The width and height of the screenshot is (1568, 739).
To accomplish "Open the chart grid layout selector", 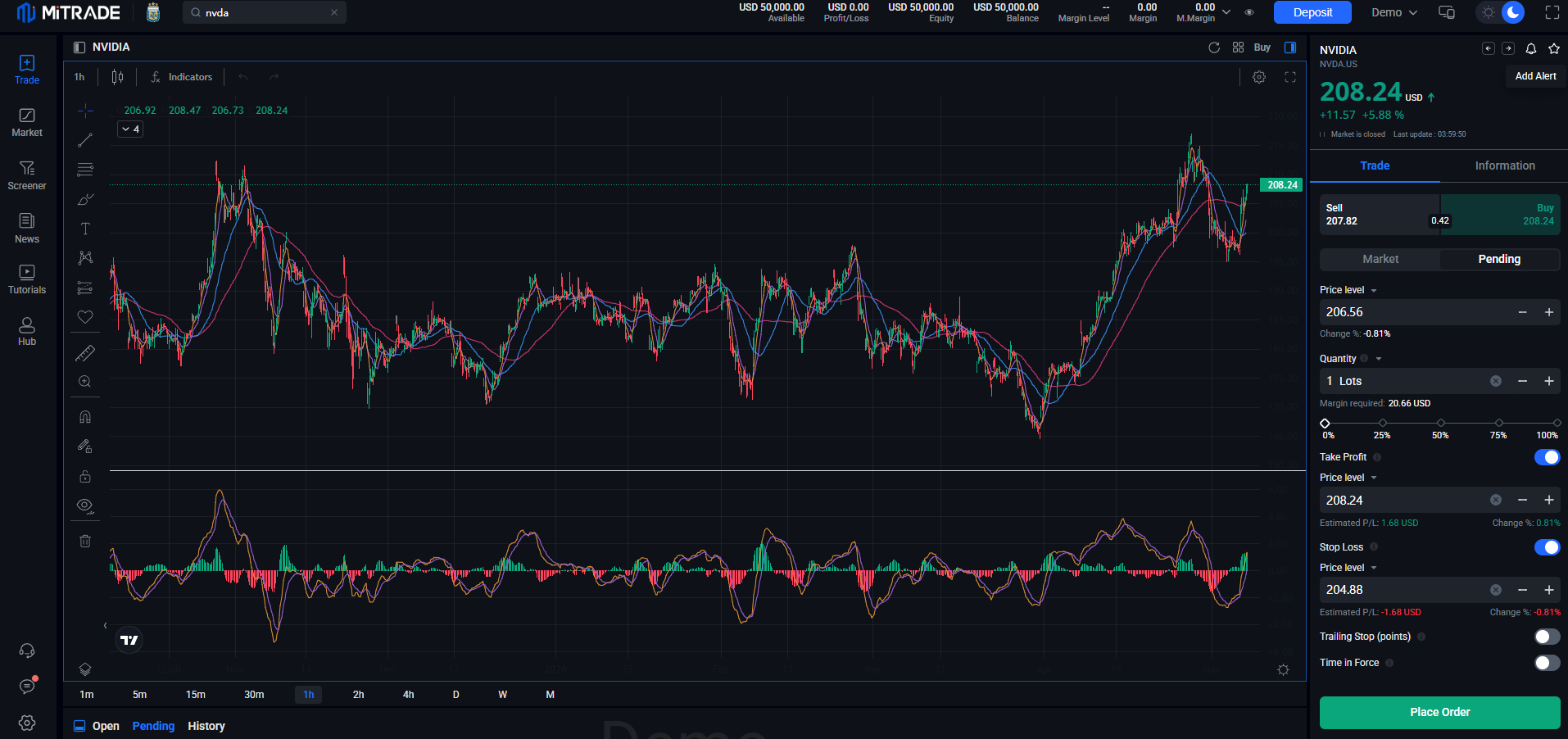I will tap(1238, 48).
